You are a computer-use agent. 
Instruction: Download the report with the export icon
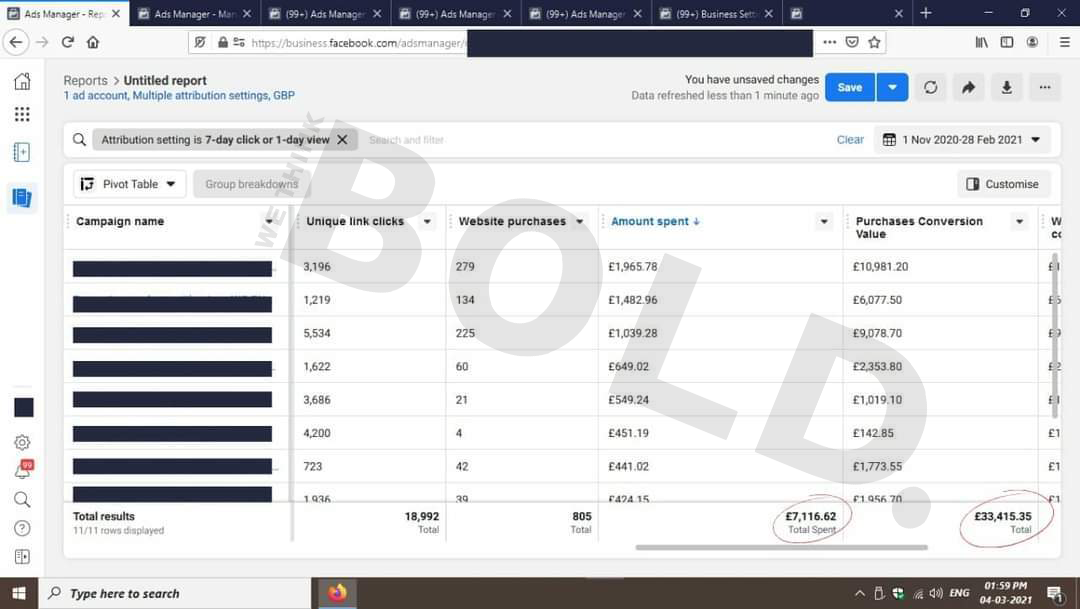(1006, 88)
